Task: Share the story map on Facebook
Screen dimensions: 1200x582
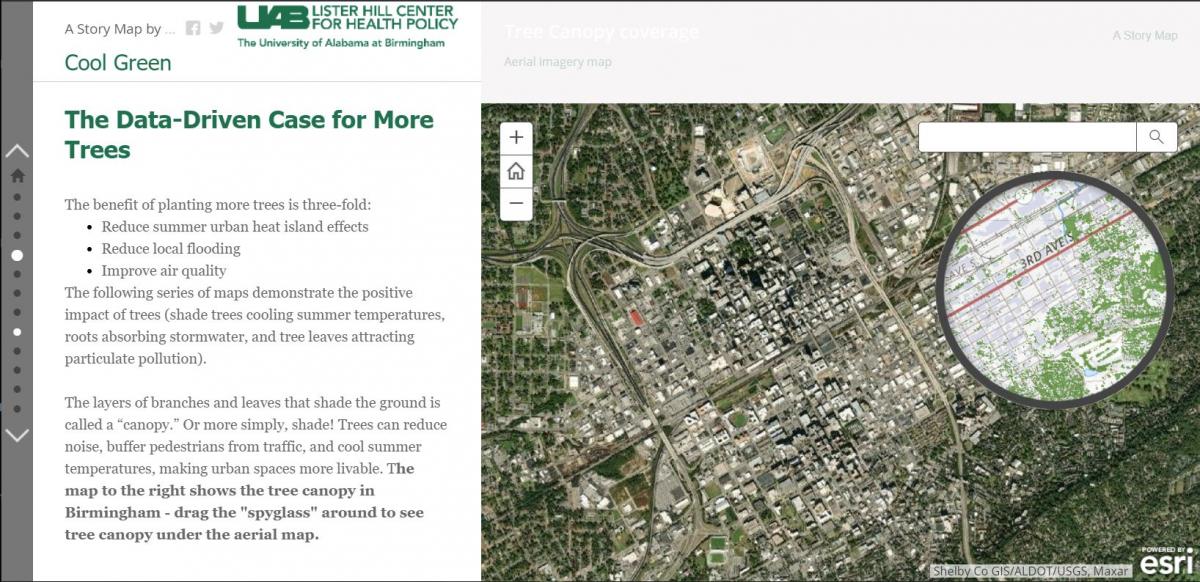Action: pyautogui.click(x=193, y=28)
